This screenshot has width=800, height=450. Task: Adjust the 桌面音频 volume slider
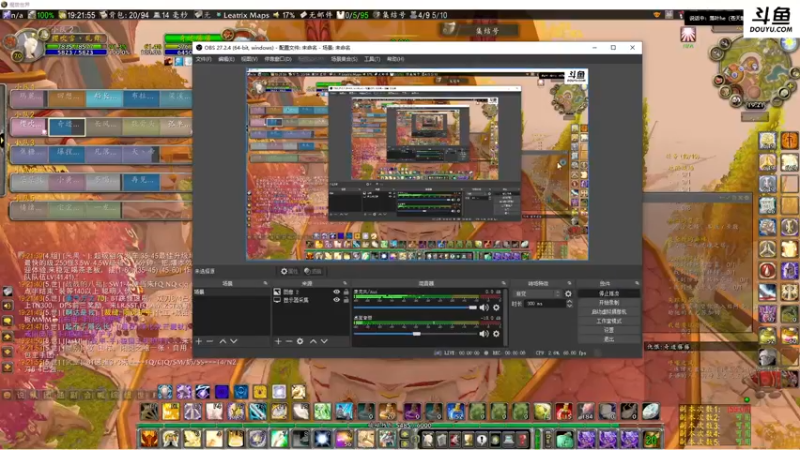point(415,334)
